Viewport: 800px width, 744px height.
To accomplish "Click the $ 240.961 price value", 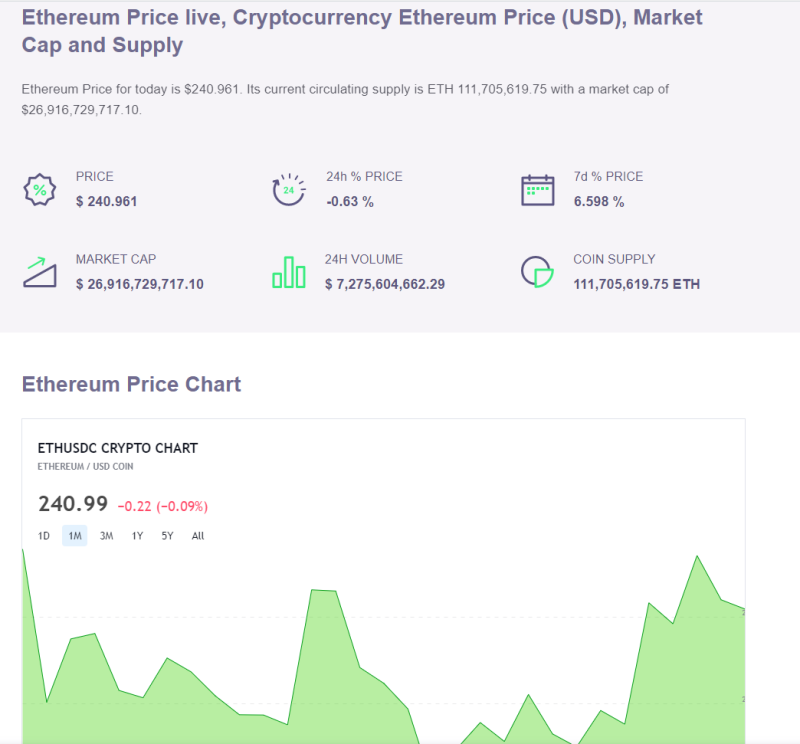I will (x=106, y=201).
